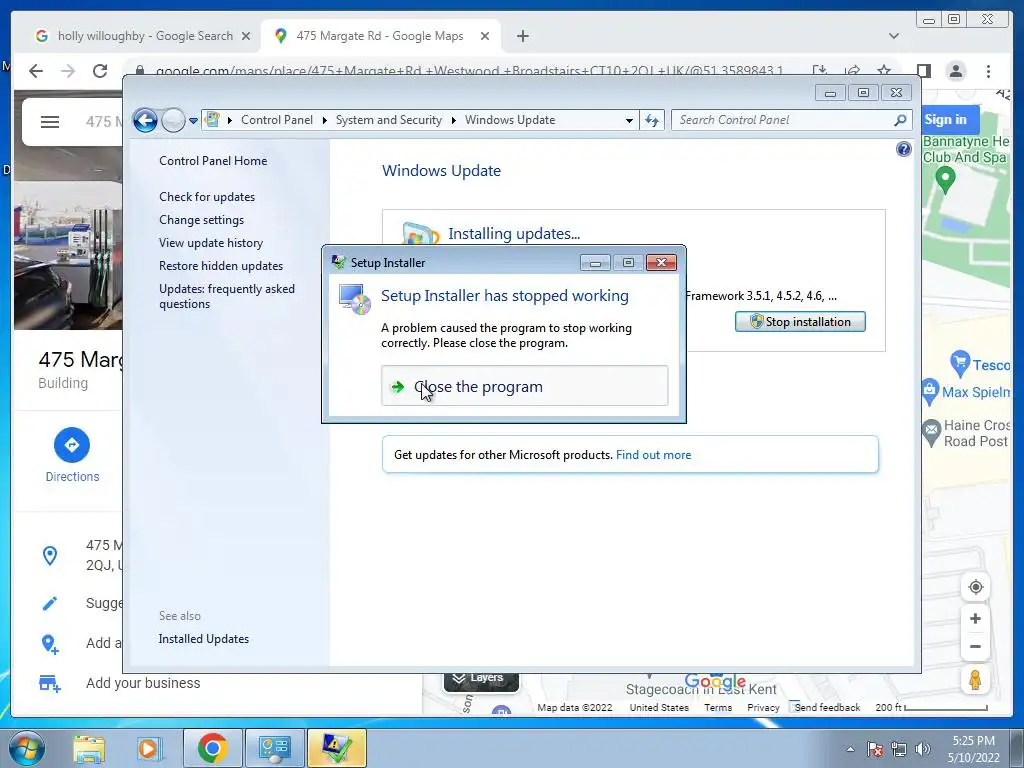This screenshot has height=768, width=1024.
Task: Click Chrome back button
Action: coord(36,71)
